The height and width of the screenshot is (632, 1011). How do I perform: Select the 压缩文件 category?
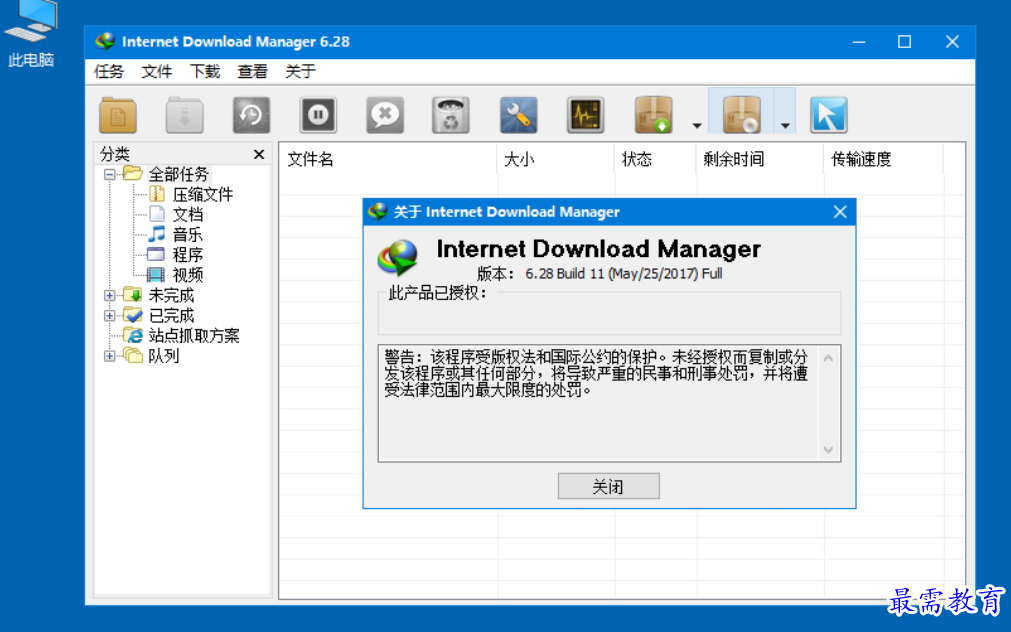pos(202,194)
